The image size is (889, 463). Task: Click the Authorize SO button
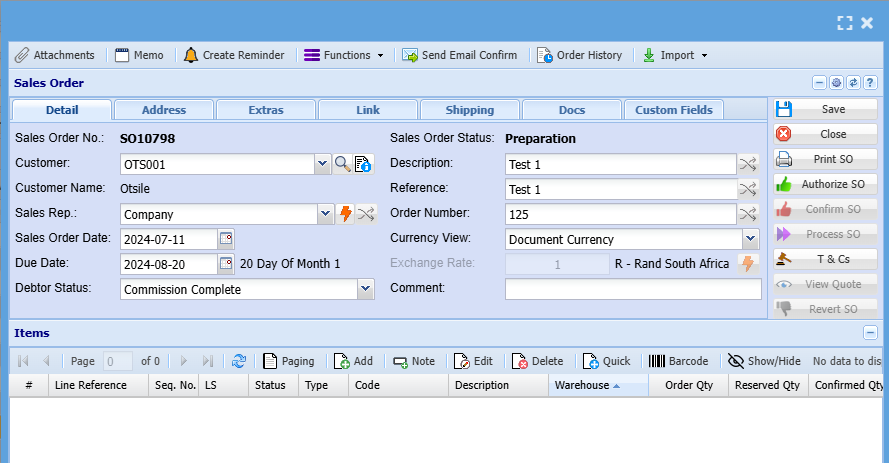[x=825, y=184]
